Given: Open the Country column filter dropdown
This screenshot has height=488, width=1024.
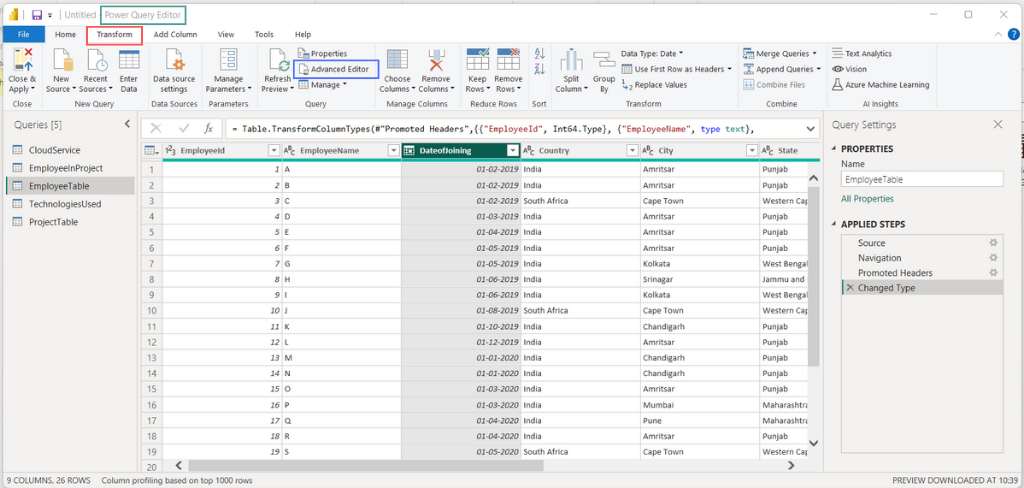Looking at the screenshot, I should 632,151.
